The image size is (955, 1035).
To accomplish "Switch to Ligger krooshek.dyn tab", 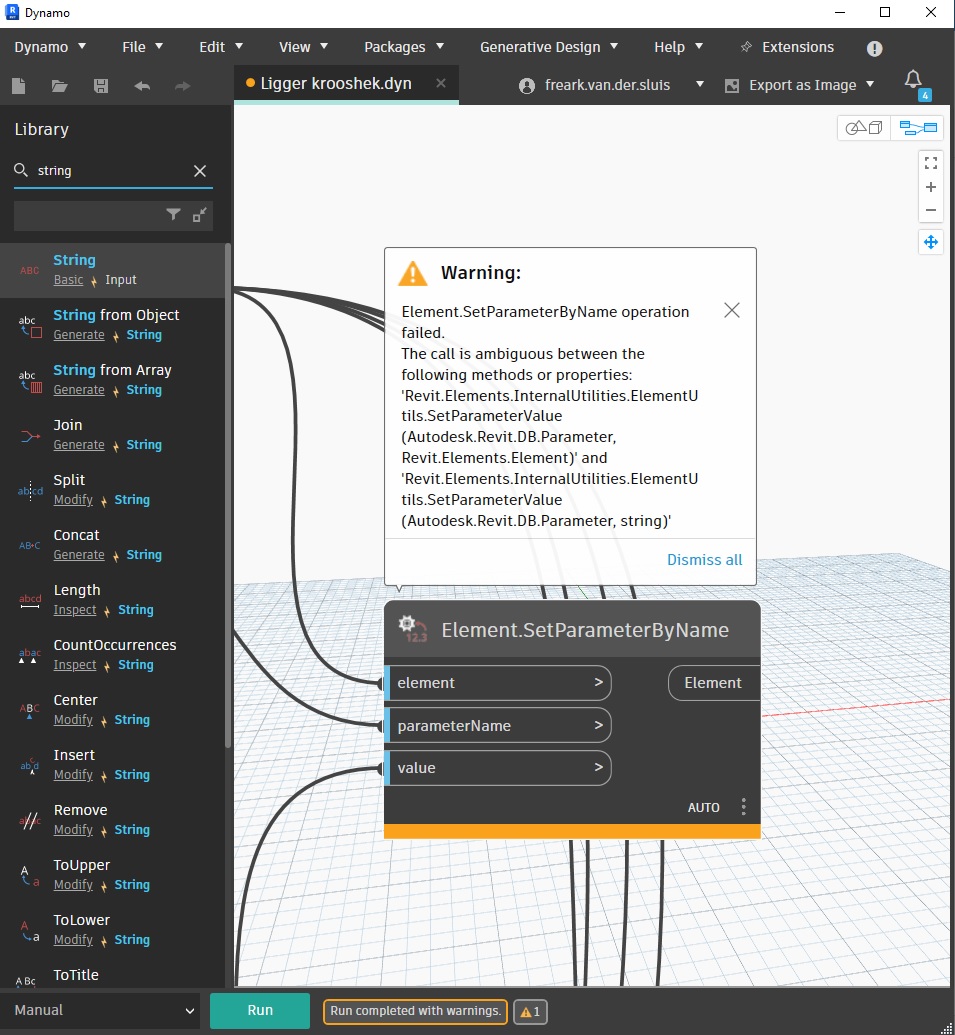I will click(336, 84).
